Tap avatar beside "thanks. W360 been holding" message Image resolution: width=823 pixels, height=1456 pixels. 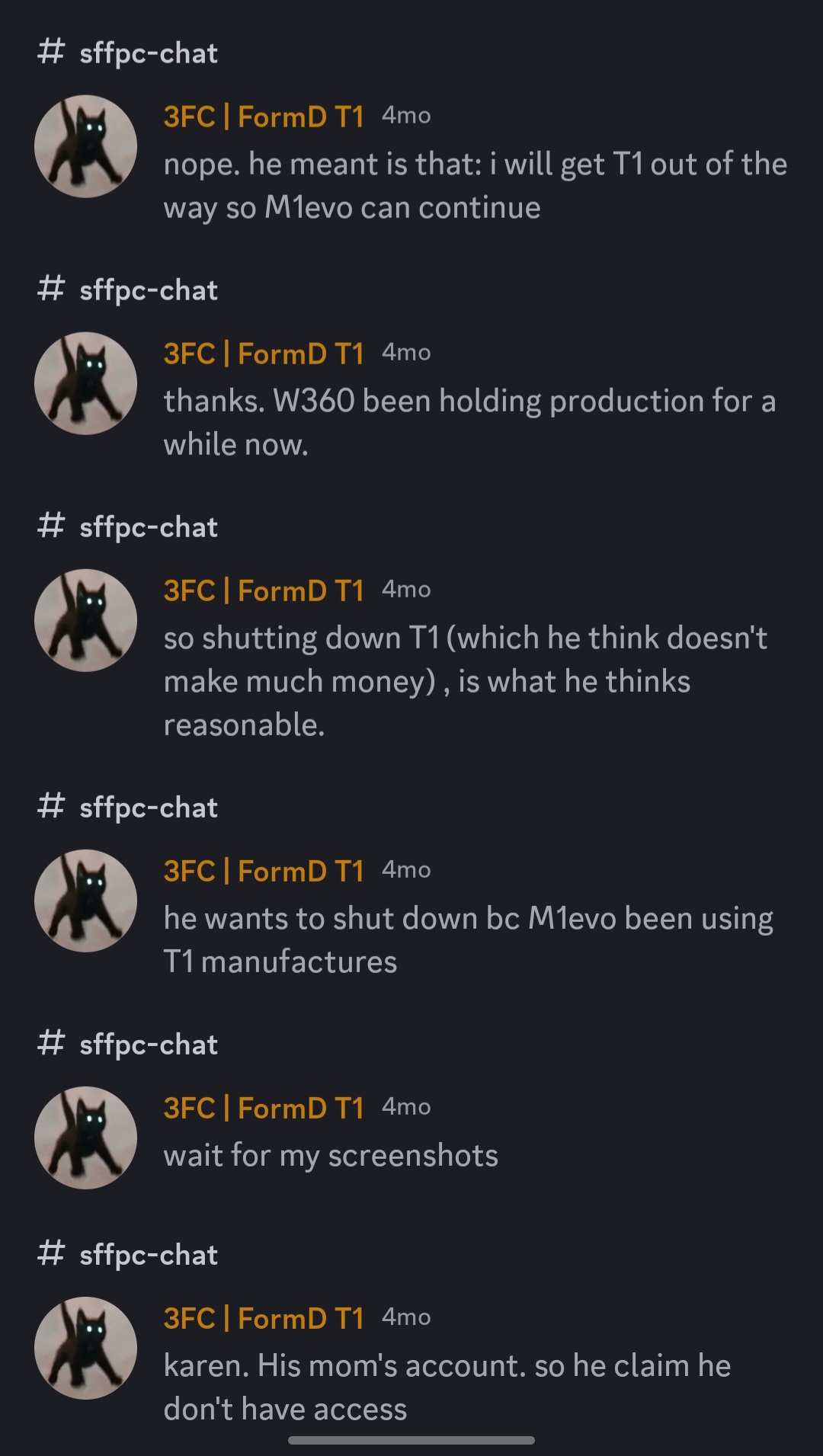point(85,383)
